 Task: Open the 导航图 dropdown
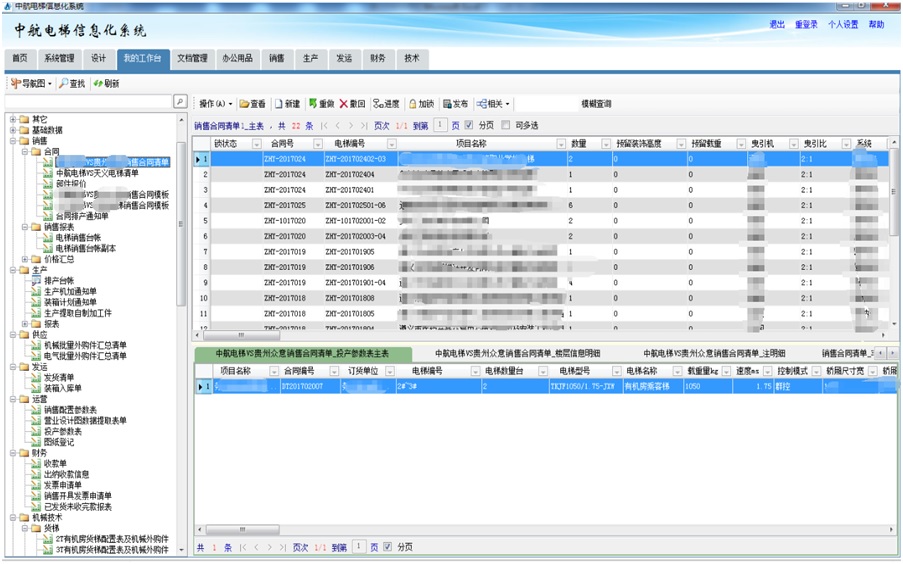coord(31,84)
